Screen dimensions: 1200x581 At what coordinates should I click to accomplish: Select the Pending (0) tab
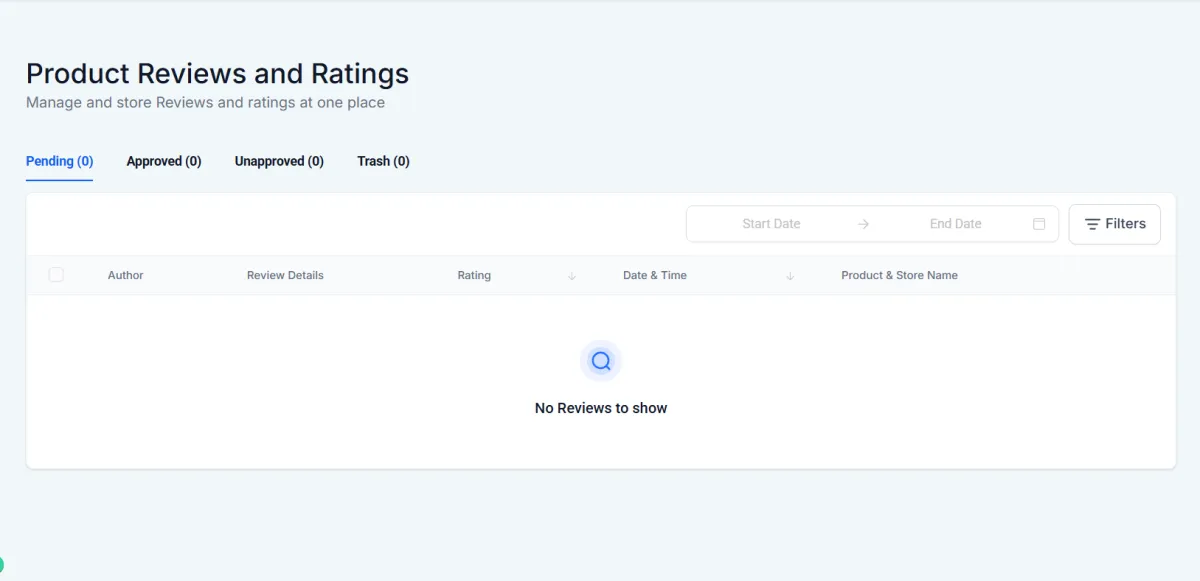(x=59, y=161)
